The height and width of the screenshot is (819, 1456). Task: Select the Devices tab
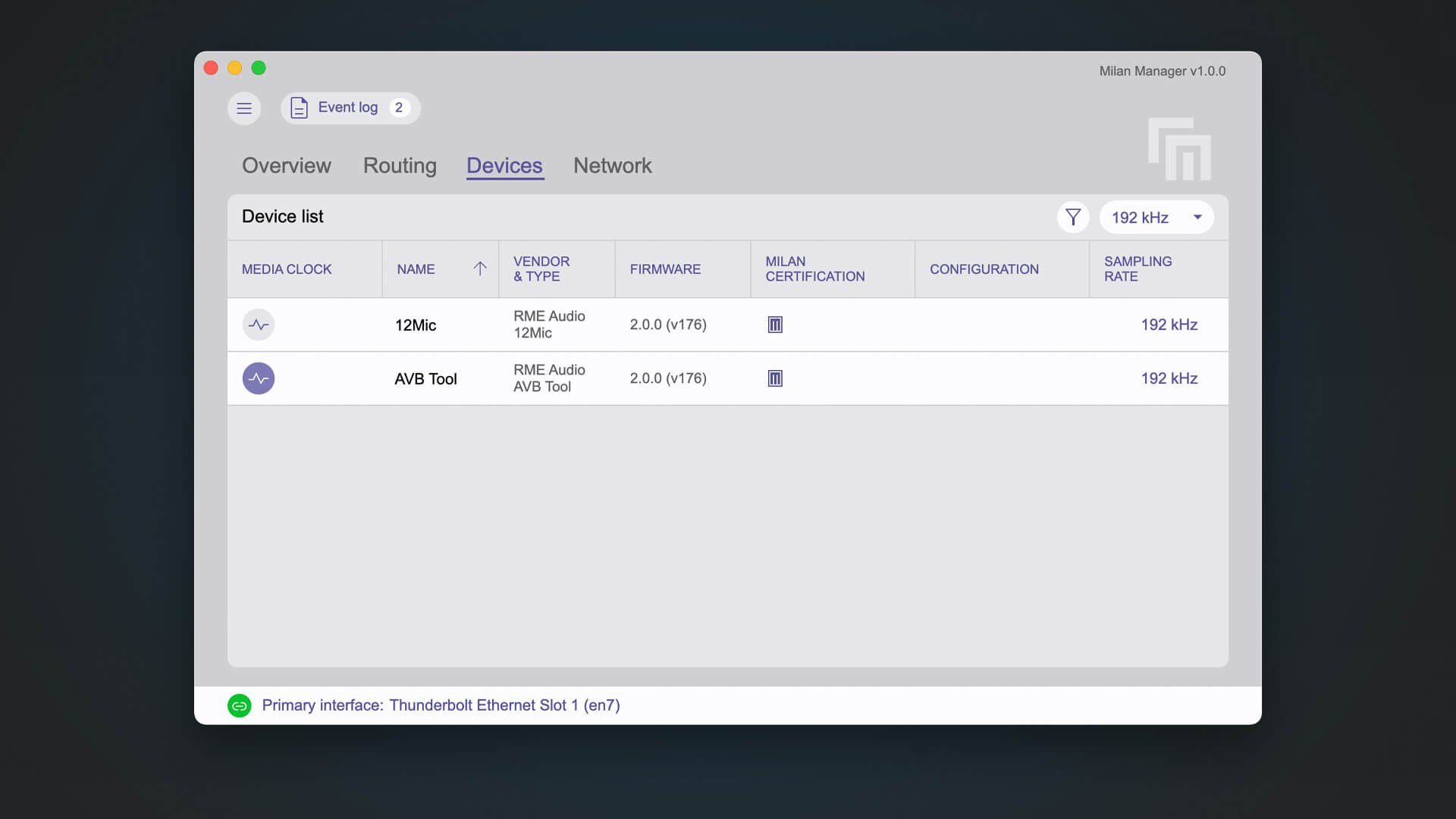pos(504,165)
